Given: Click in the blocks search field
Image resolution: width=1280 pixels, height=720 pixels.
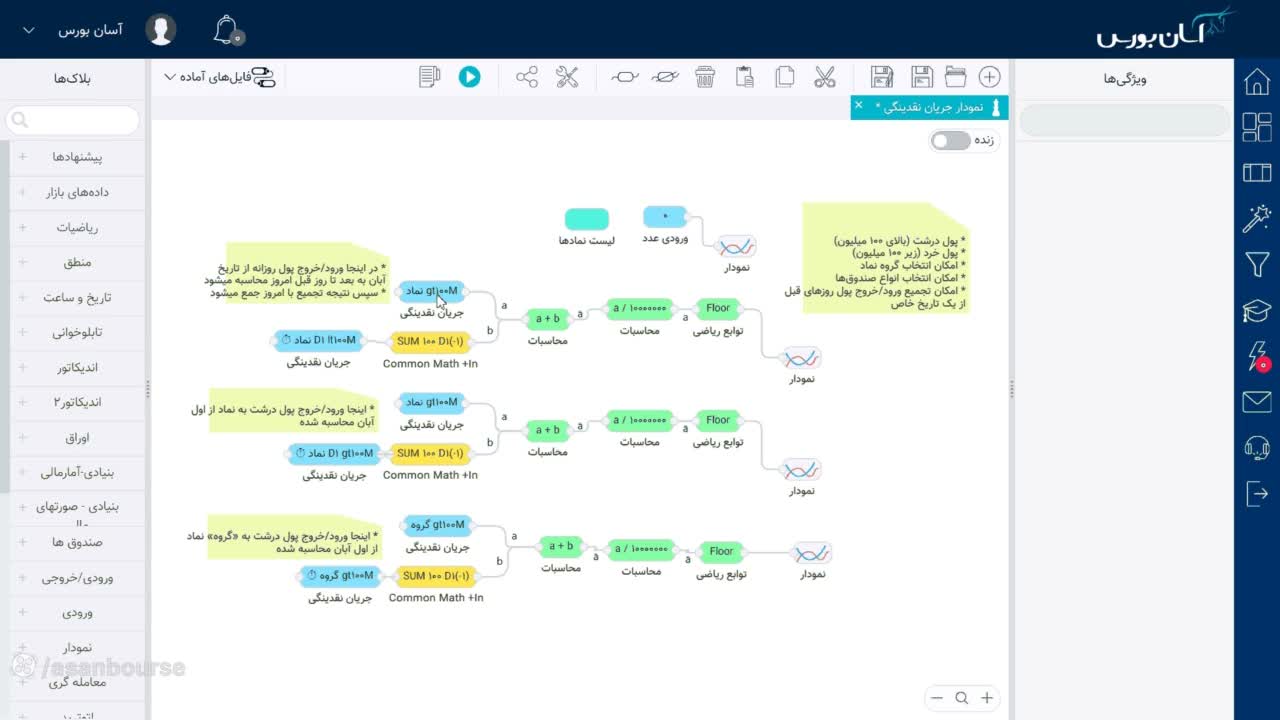Looking at the screenshot, I should [73, 120].
